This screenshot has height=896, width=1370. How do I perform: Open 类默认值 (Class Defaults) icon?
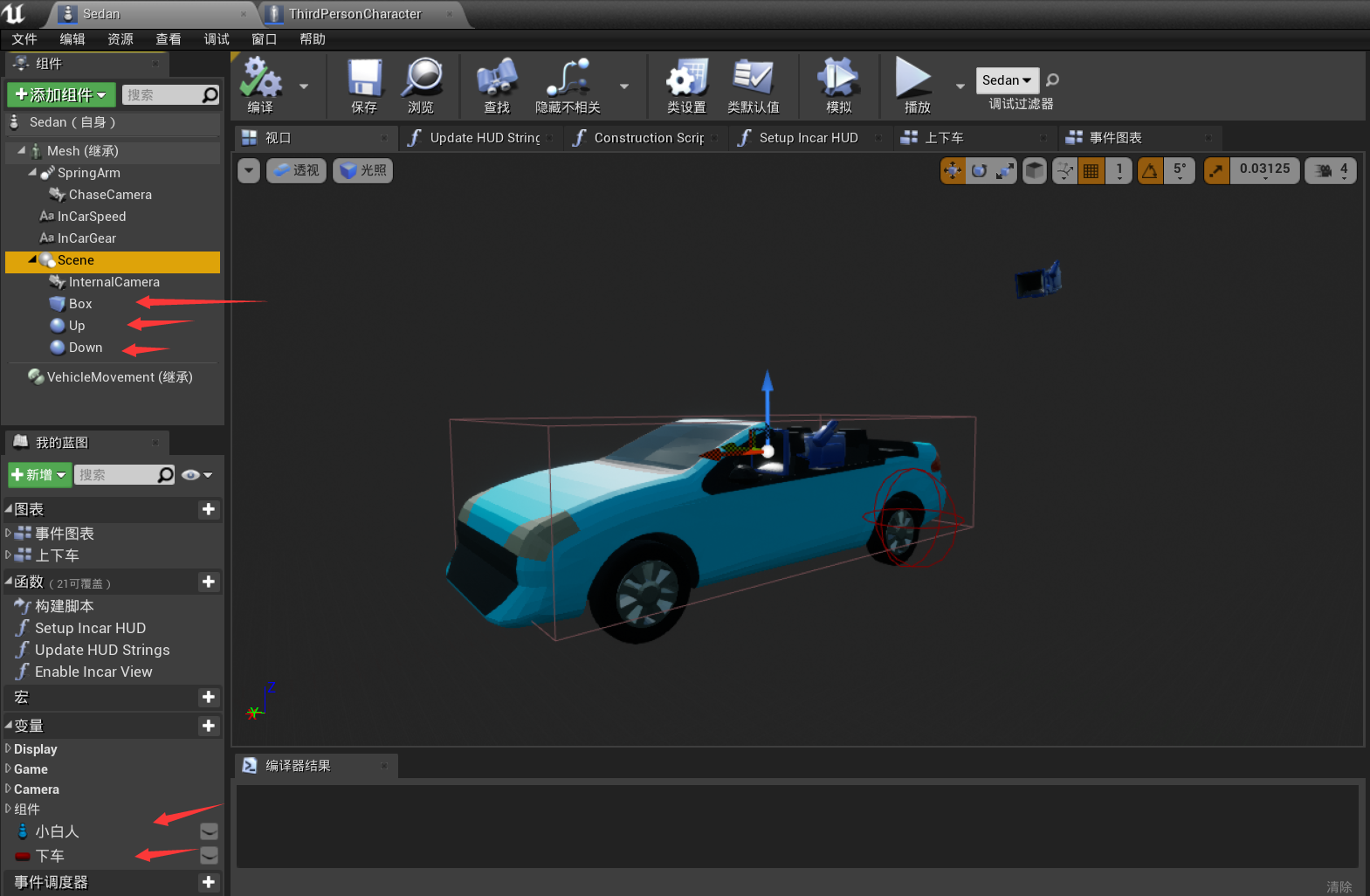pos(753,79)
